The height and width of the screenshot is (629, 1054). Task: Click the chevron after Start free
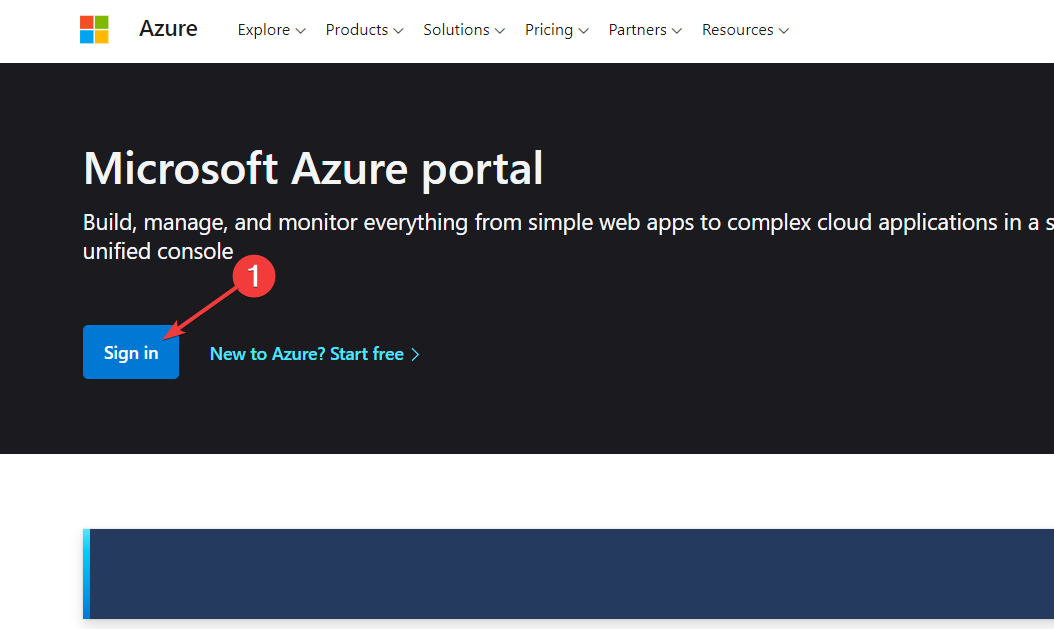[415, 355]
